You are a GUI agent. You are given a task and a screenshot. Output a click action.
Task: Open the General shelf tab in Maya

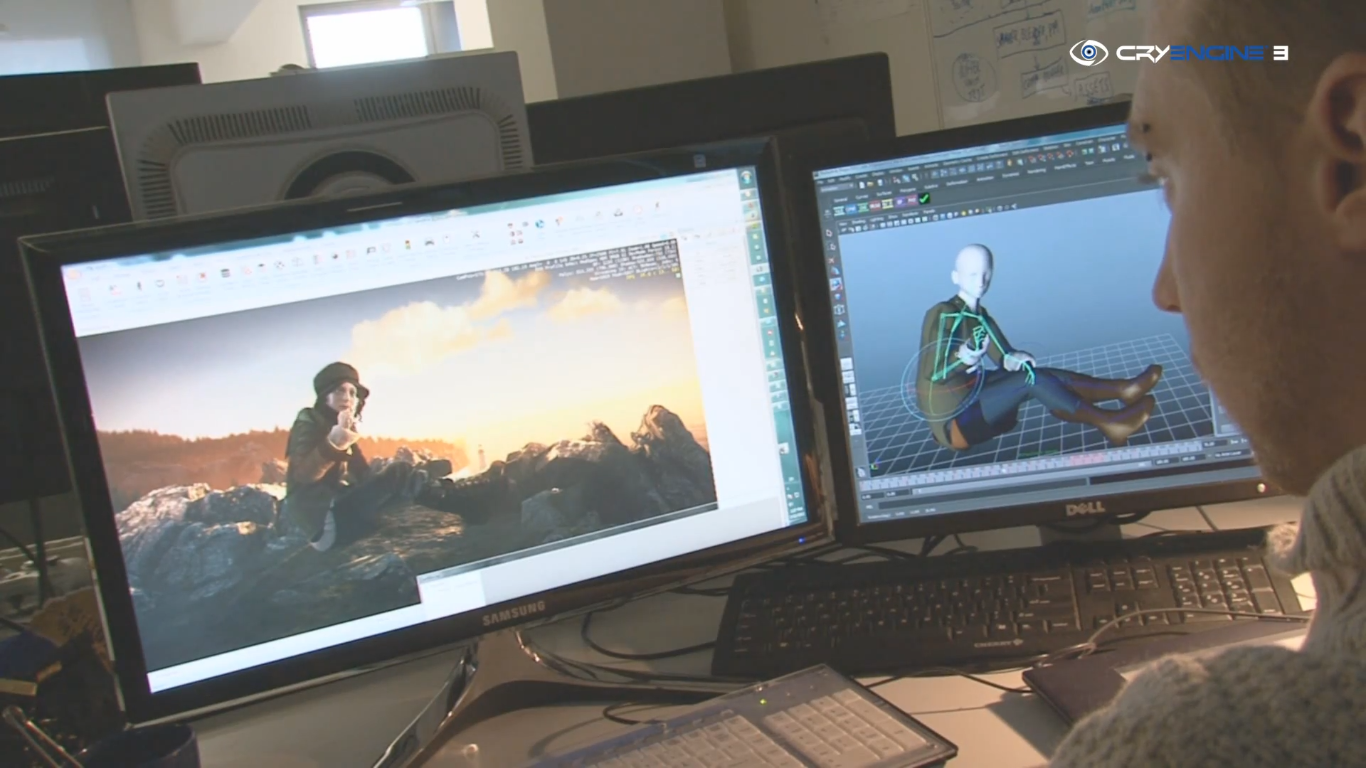pos(840,200)
